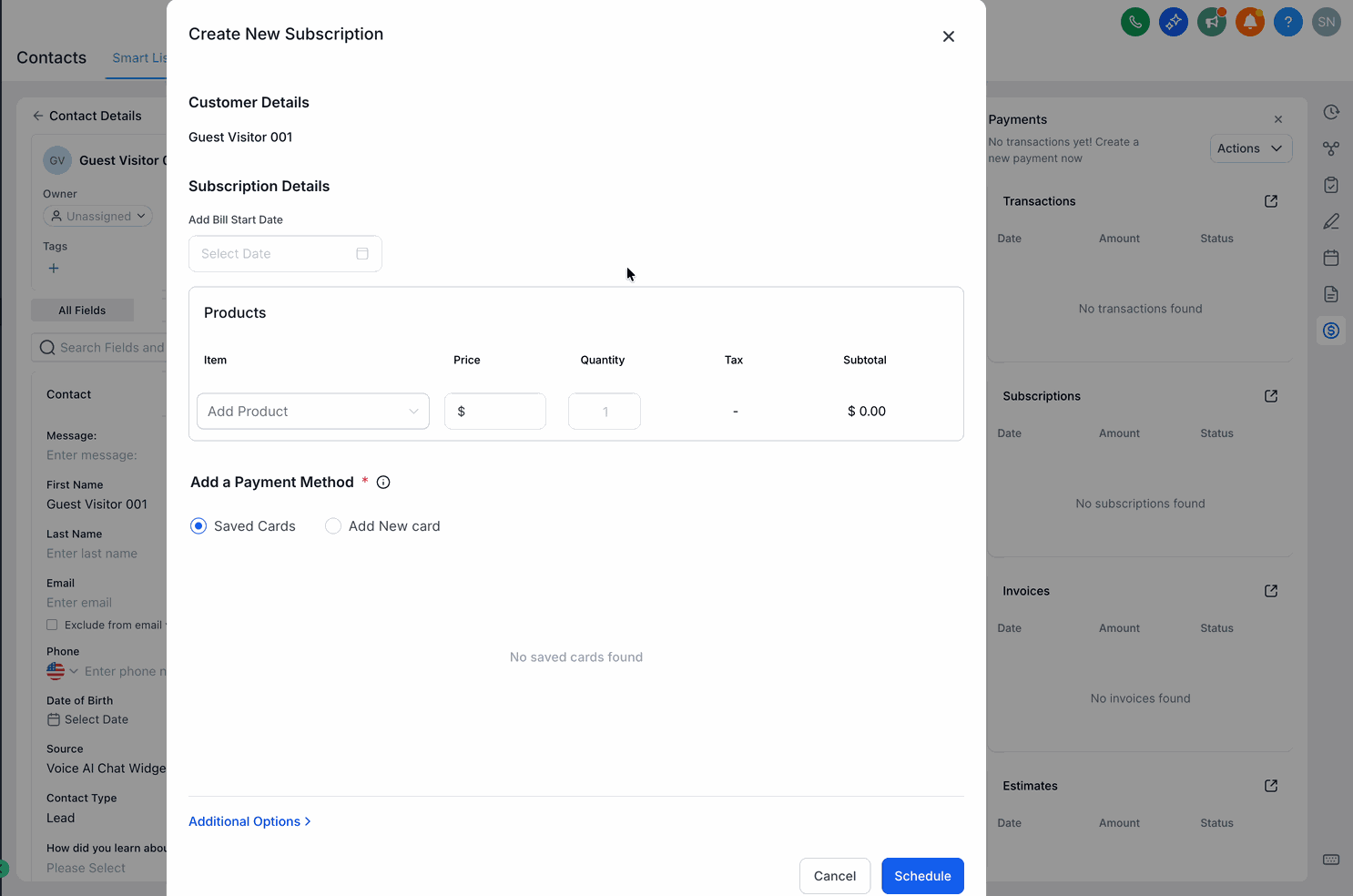Close the Create New Subscription dialog
The height and width of the screenshot is (896, 1353).
coord(949,36)
